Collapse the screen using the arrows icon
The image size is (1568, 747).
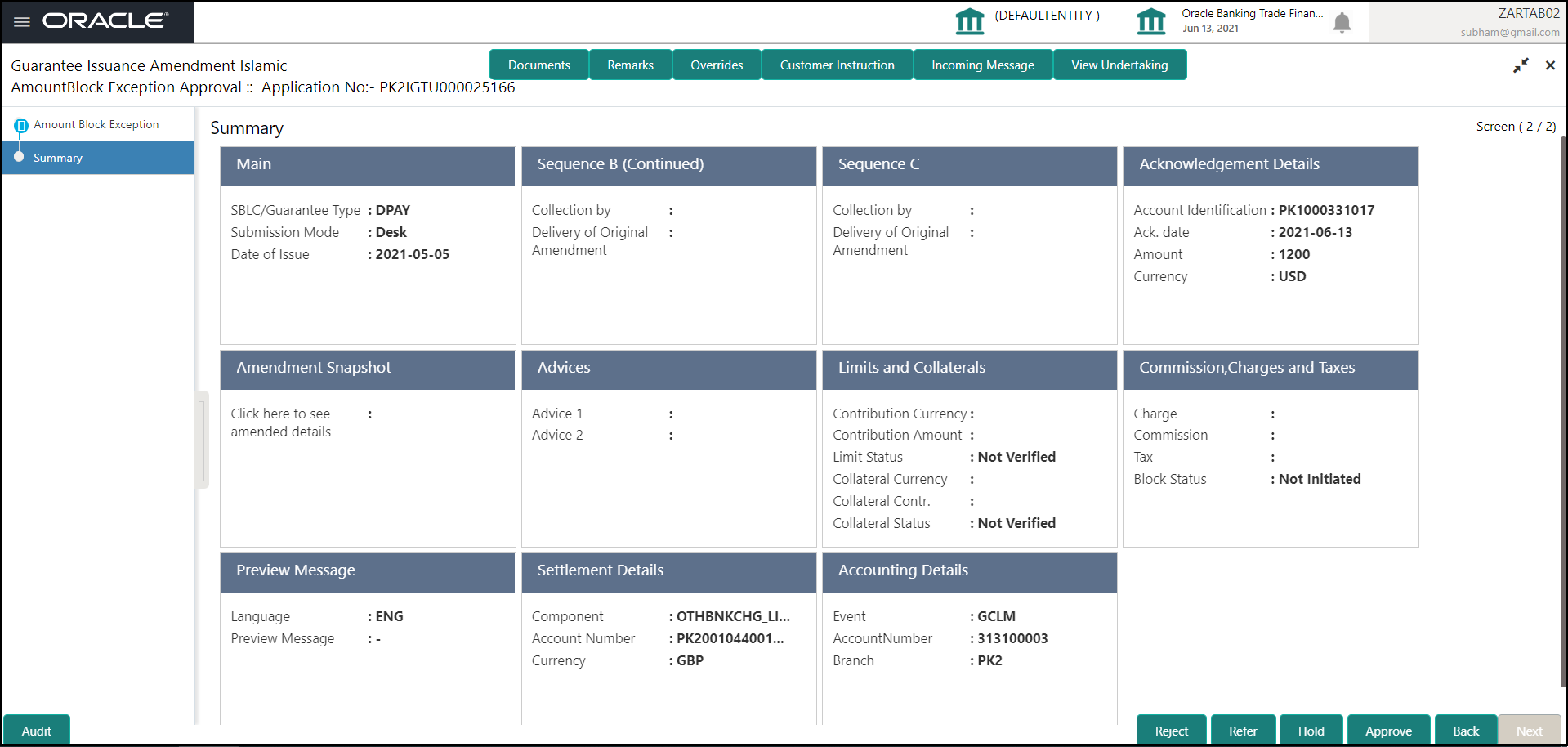point(1521,65)
